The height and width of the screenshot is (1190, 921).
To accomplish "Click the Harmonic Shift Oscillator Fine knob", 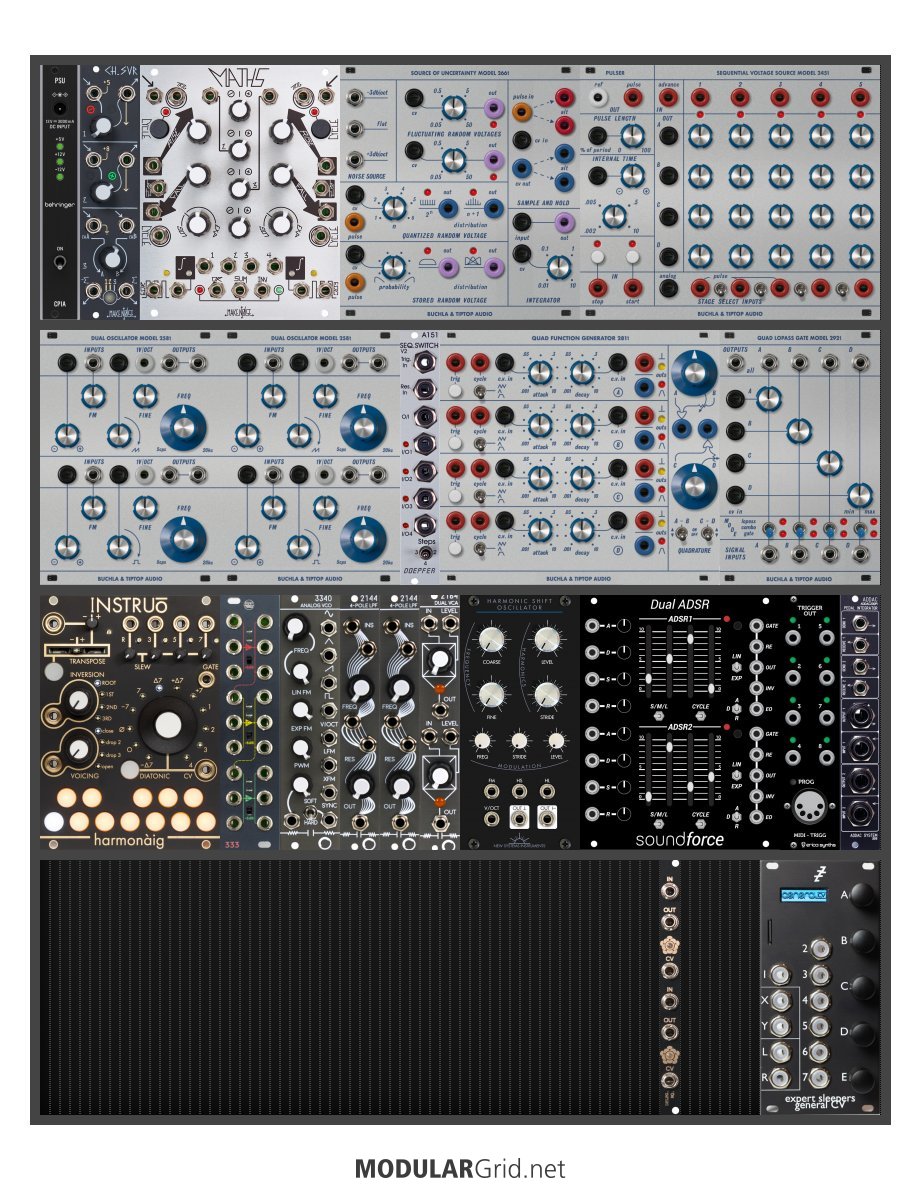I will click(491, 694).
